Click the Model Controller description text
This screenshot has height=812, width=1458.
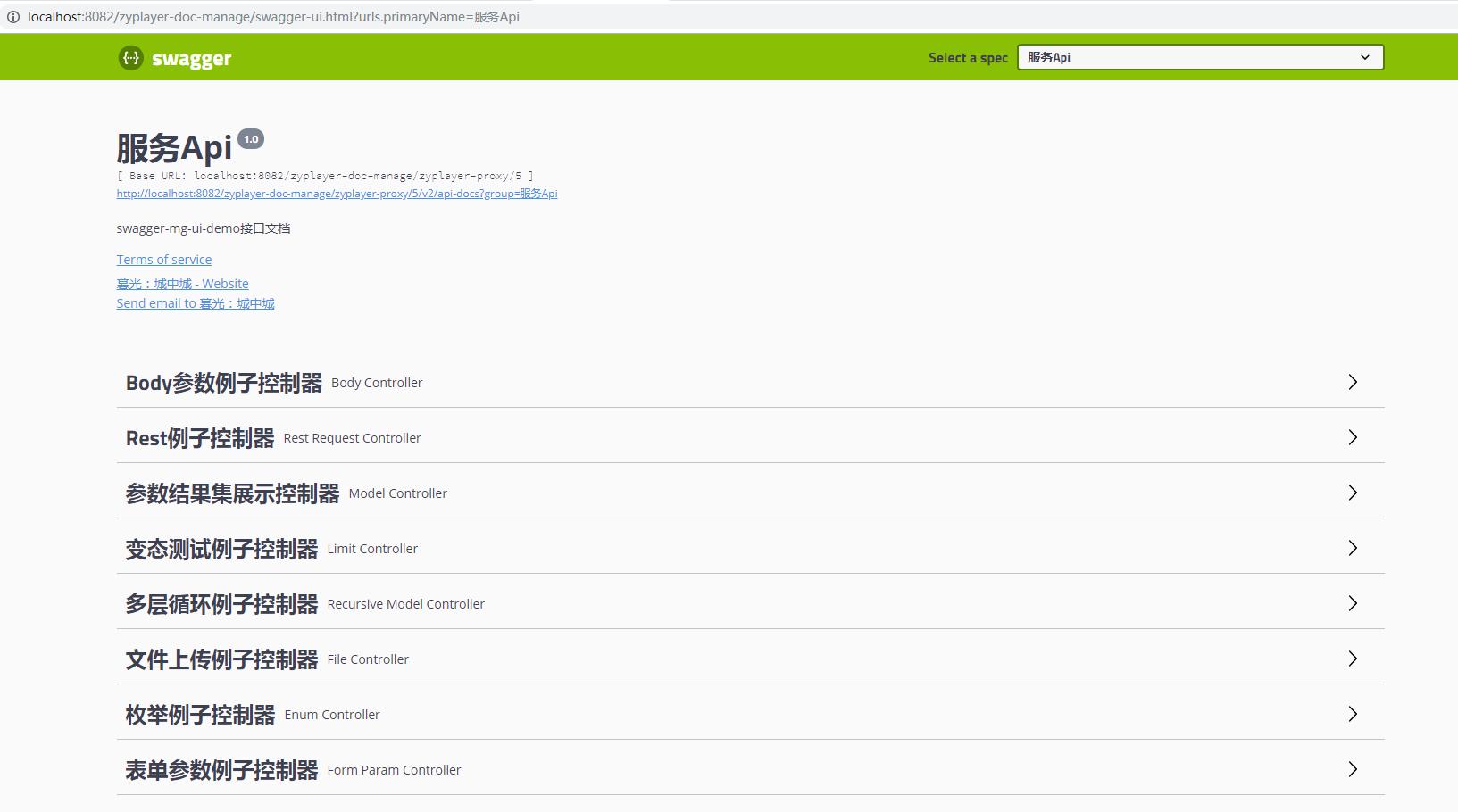point(398,493)
